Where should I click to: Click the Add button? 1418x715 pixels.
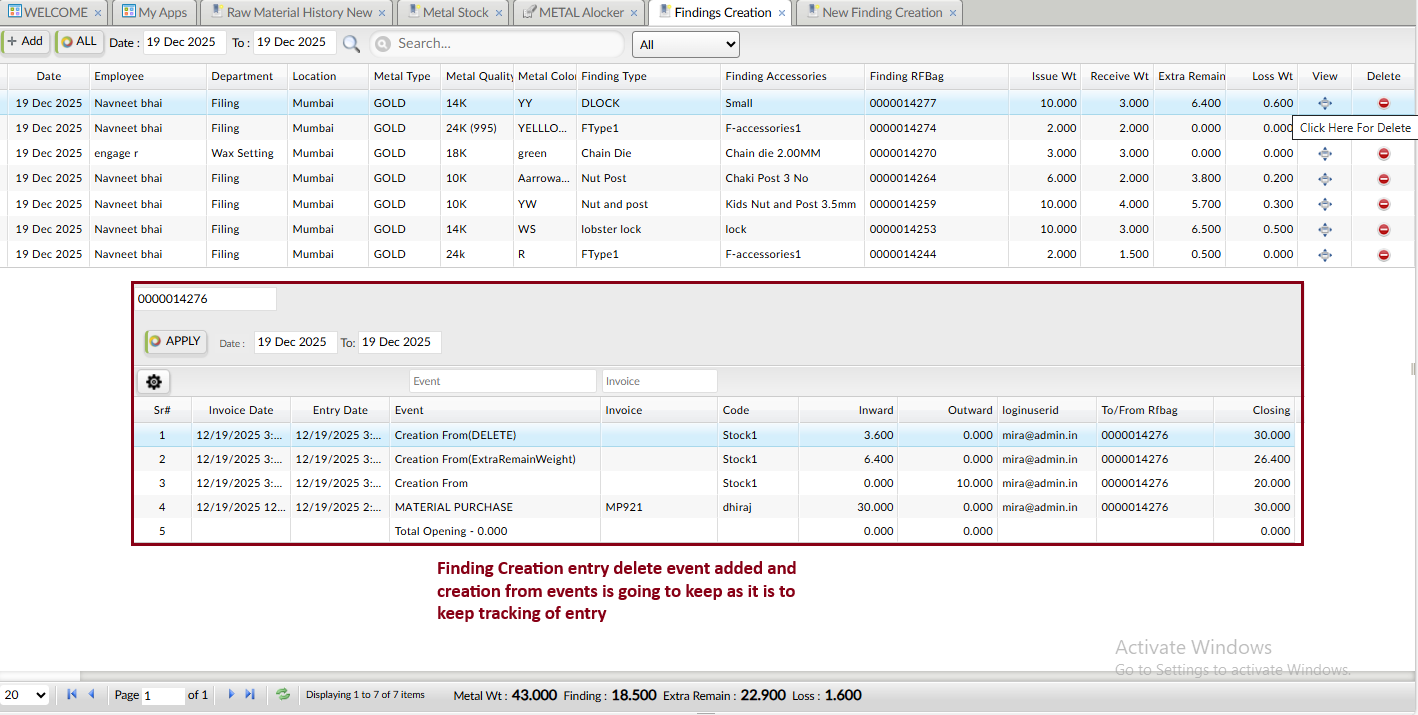pos(25,42)
